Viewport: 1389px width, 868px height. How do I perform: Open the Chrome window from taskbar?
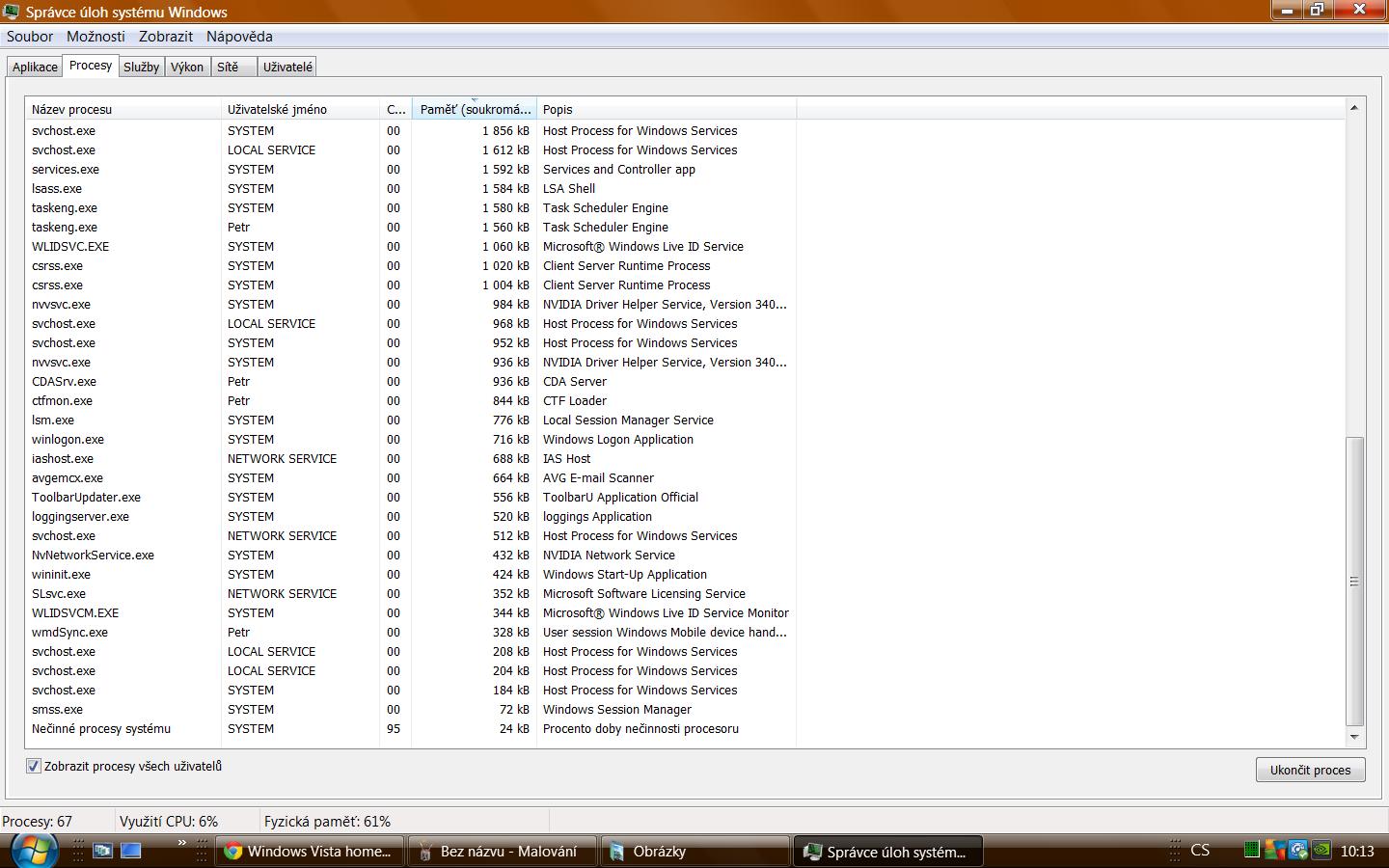tap(309, 851)
